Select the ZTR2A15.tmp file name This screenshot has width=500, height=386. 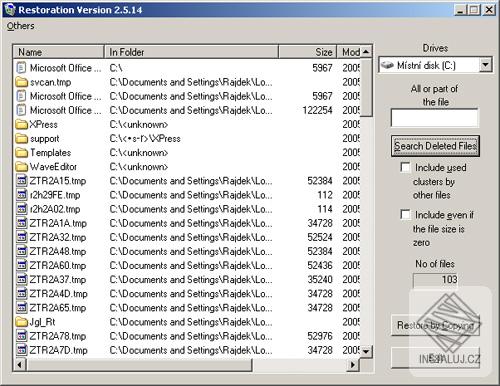(58, 181)
